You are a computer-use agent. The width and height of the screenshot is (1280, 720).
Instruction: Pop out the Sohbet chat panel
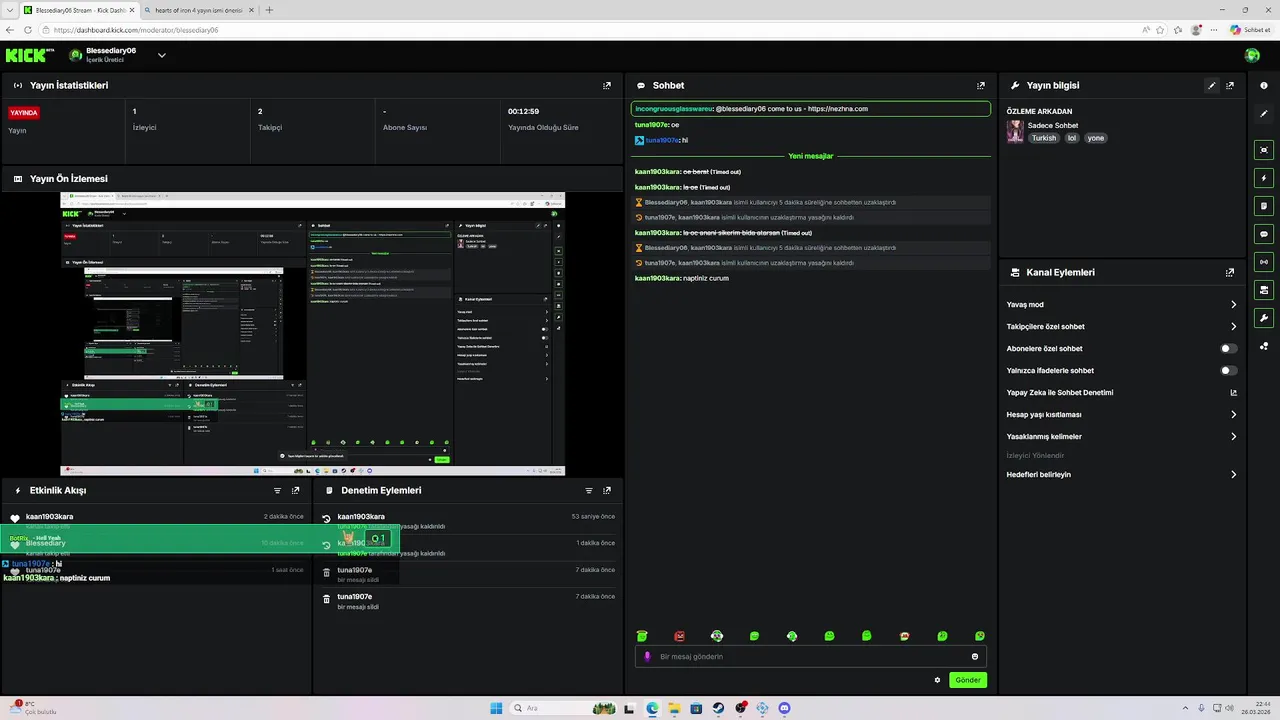[x=981, y=86]
